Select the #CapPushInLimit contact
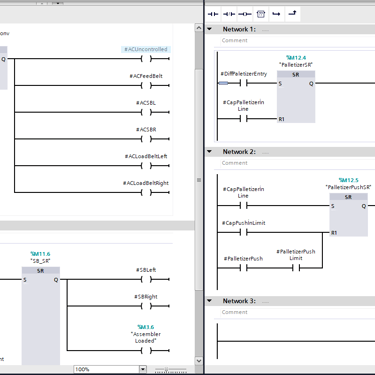Screen dimensions: 375x375 [x=243, y=232]
